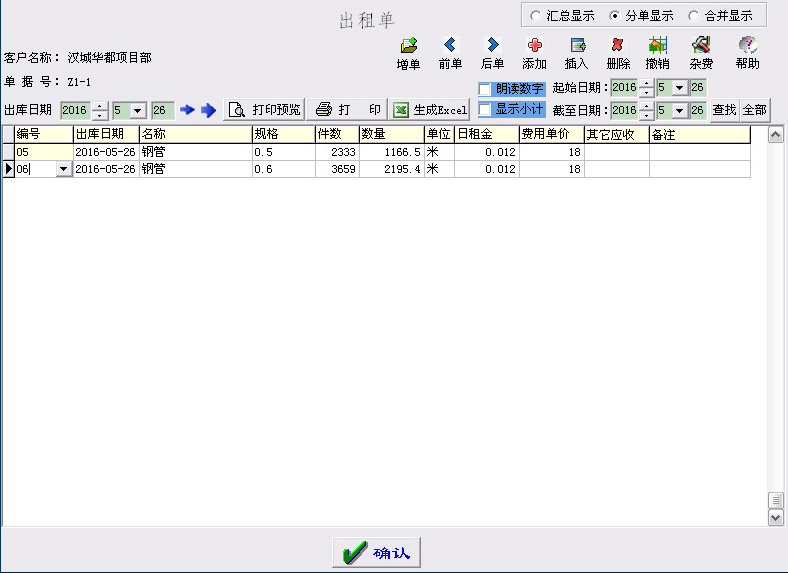This screenshot has height=573, width=788.
Task: Open 杂费 miscellaneous fees
Action: [701, 46]
